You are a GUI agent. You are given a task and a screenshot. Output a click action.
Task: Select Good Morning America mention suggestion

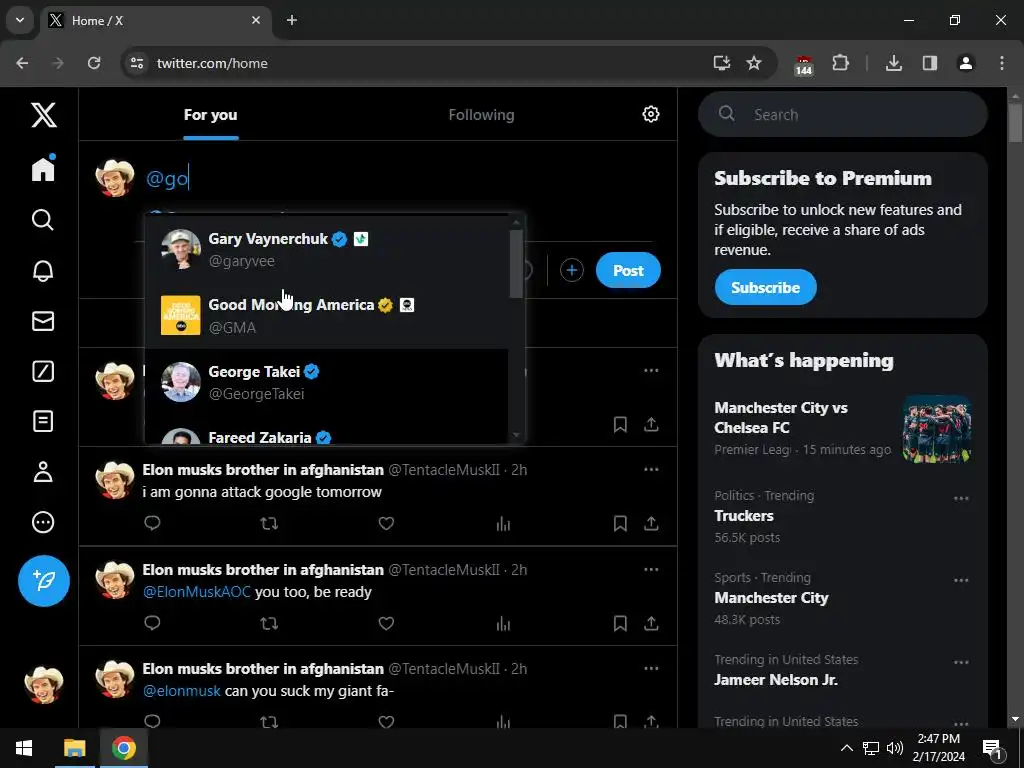tap(327, 315)
